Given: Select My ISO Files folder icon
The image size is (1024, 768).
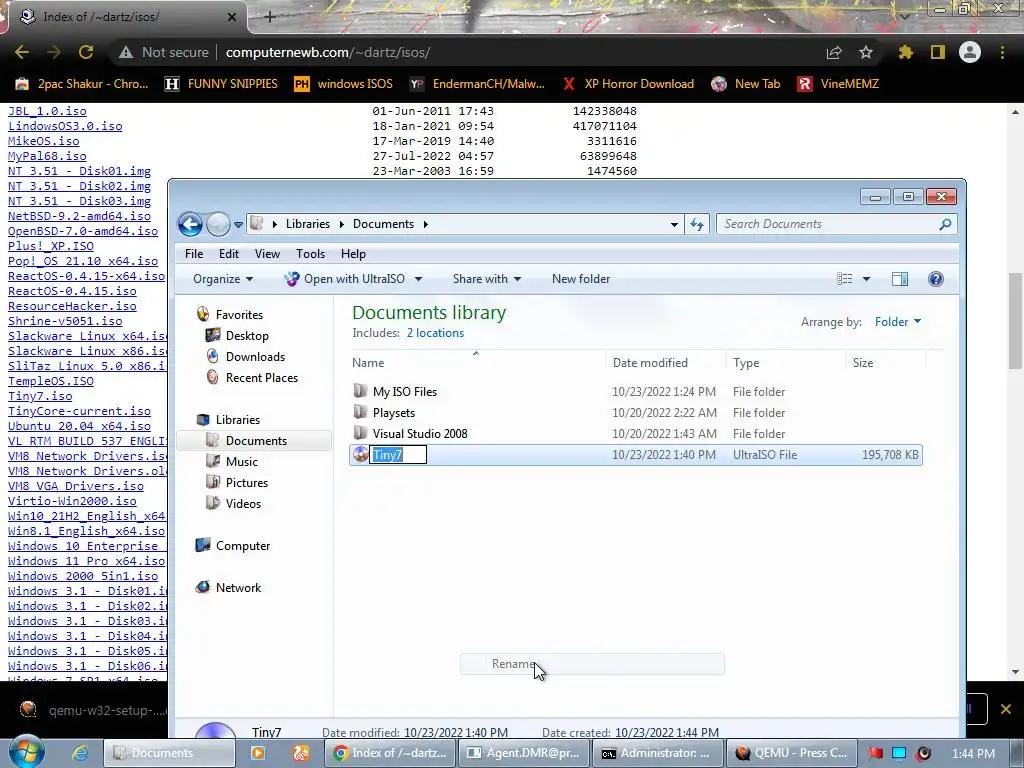Looking at the screenshot, I should click(x=360, y=391).
